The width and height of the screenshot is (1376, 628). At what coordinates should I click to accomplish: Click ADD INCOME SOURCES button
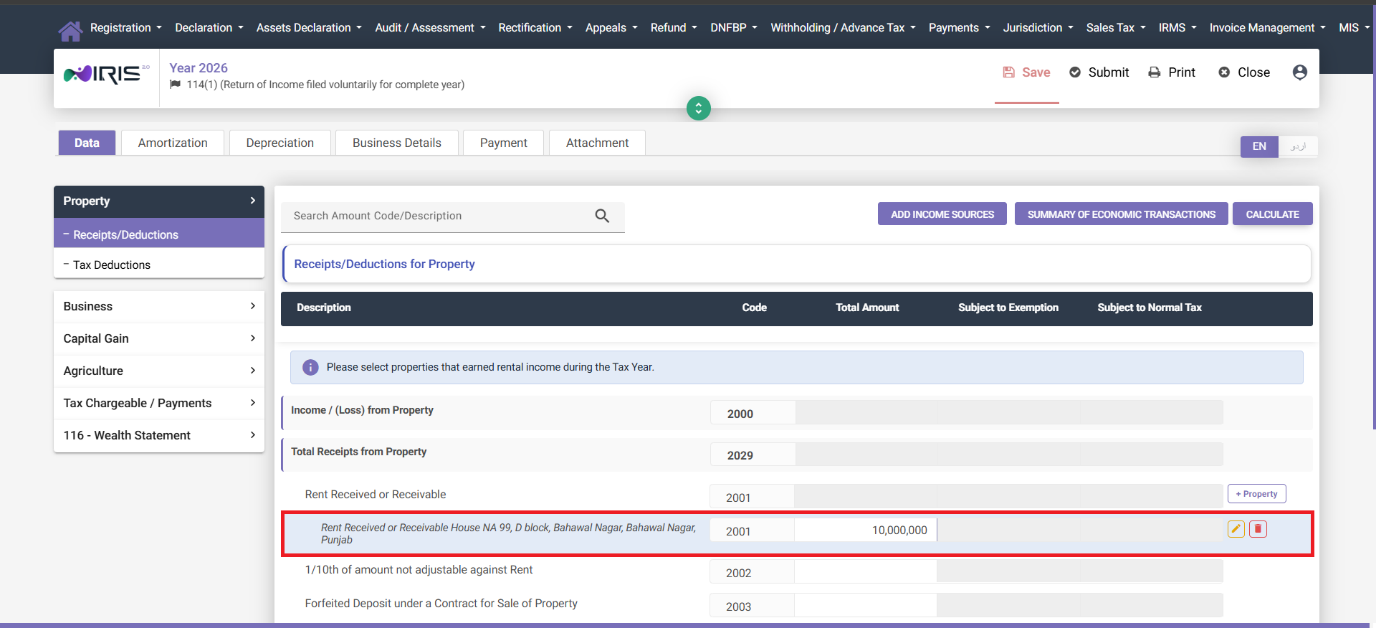942,214
